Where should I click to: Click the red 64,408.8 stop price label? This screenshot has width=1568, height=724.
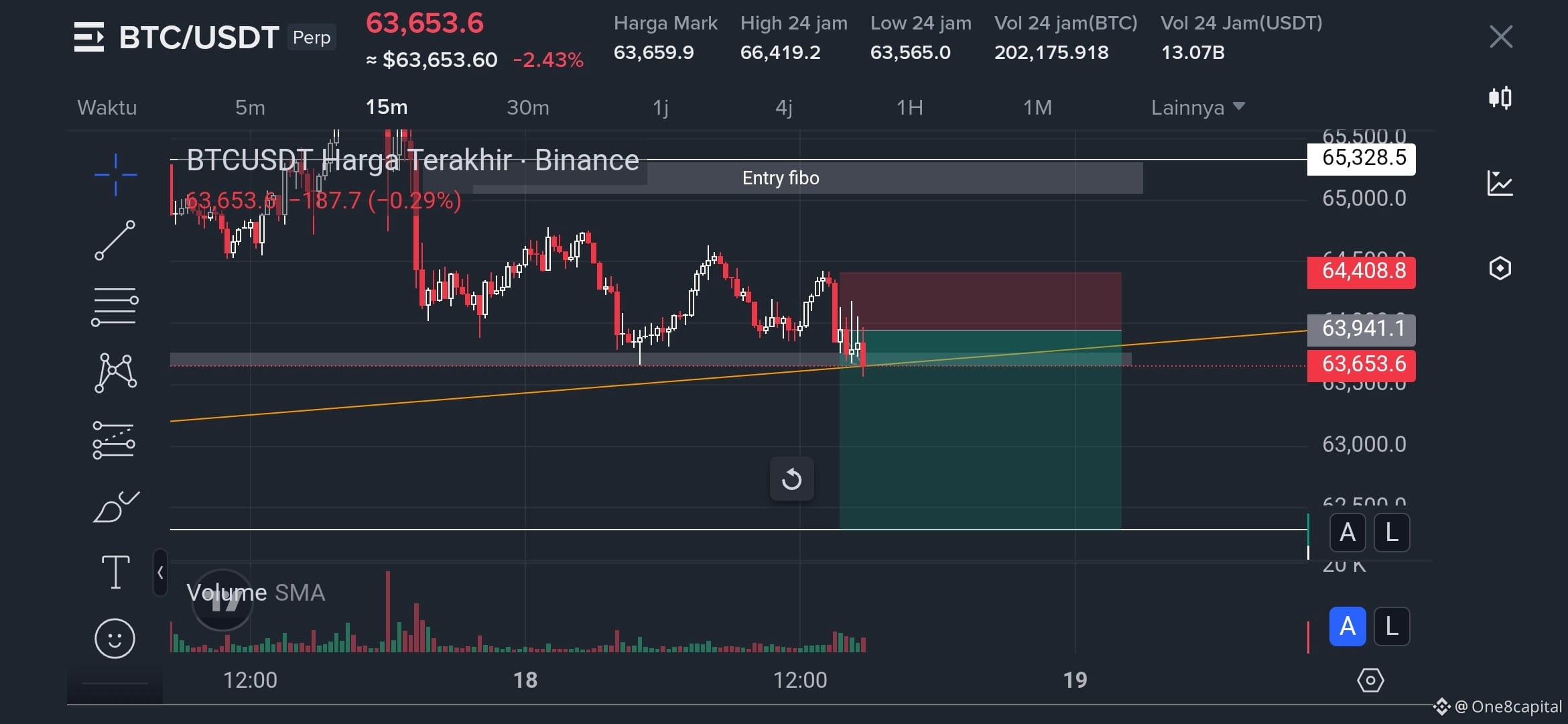coord(1362,272)
